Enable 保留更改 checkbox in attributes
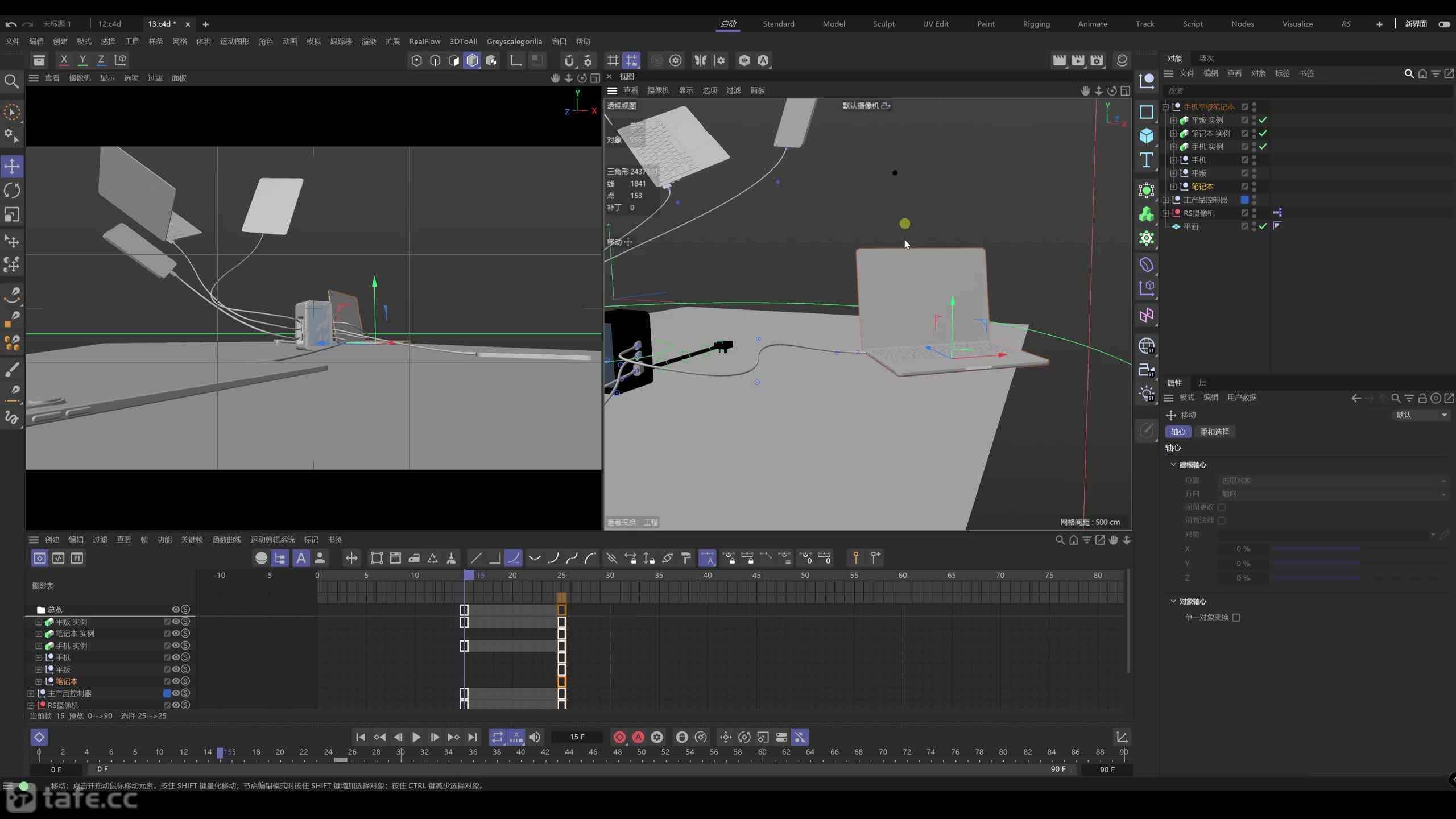1456x819 pixels. [1222, 507]
